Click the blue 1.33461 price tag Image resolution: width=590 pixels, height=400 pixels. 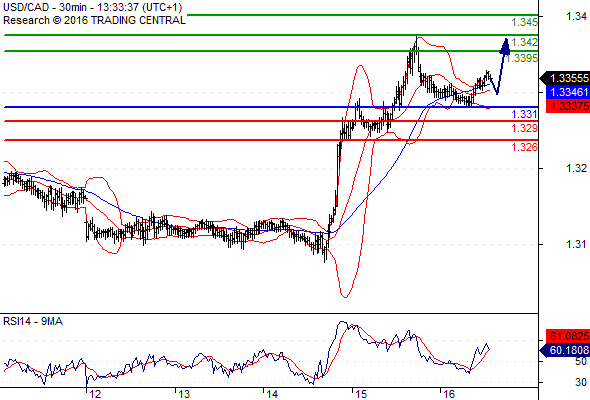[x=568, y=92]
